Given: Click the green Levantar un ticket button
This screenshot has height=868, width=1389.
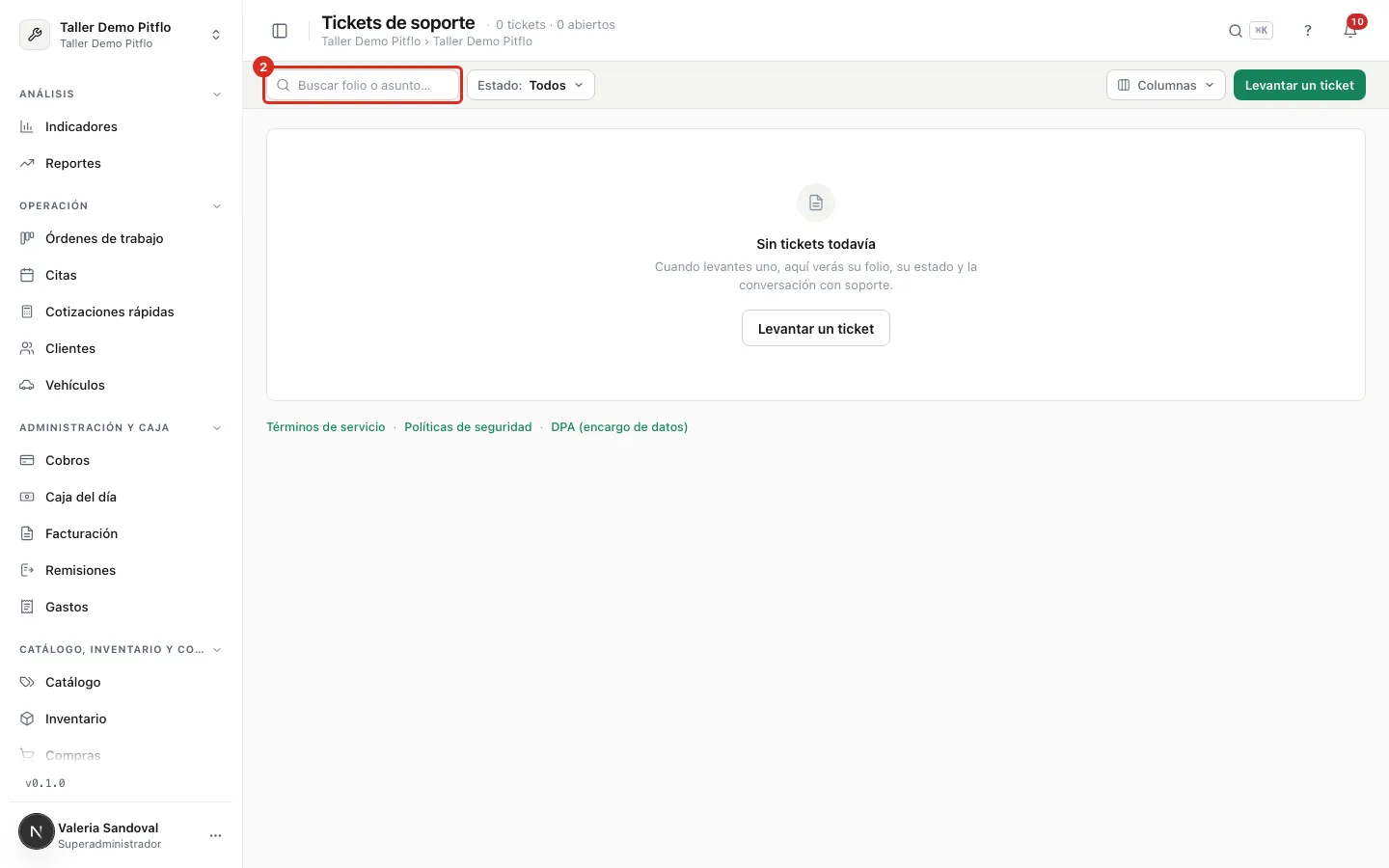Looking at the screenshot, I should pos(1299,85).
